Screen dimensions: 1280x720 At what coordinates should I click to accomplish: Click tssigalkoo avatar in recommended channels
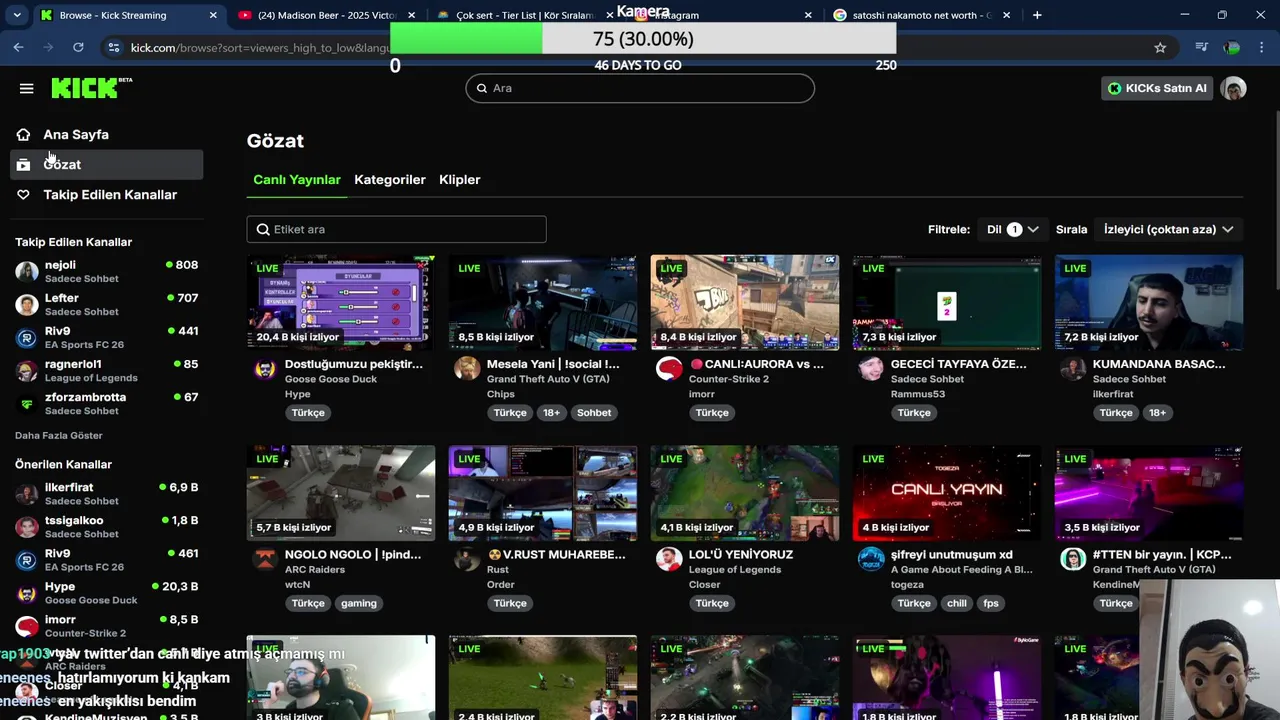(27, 526)
